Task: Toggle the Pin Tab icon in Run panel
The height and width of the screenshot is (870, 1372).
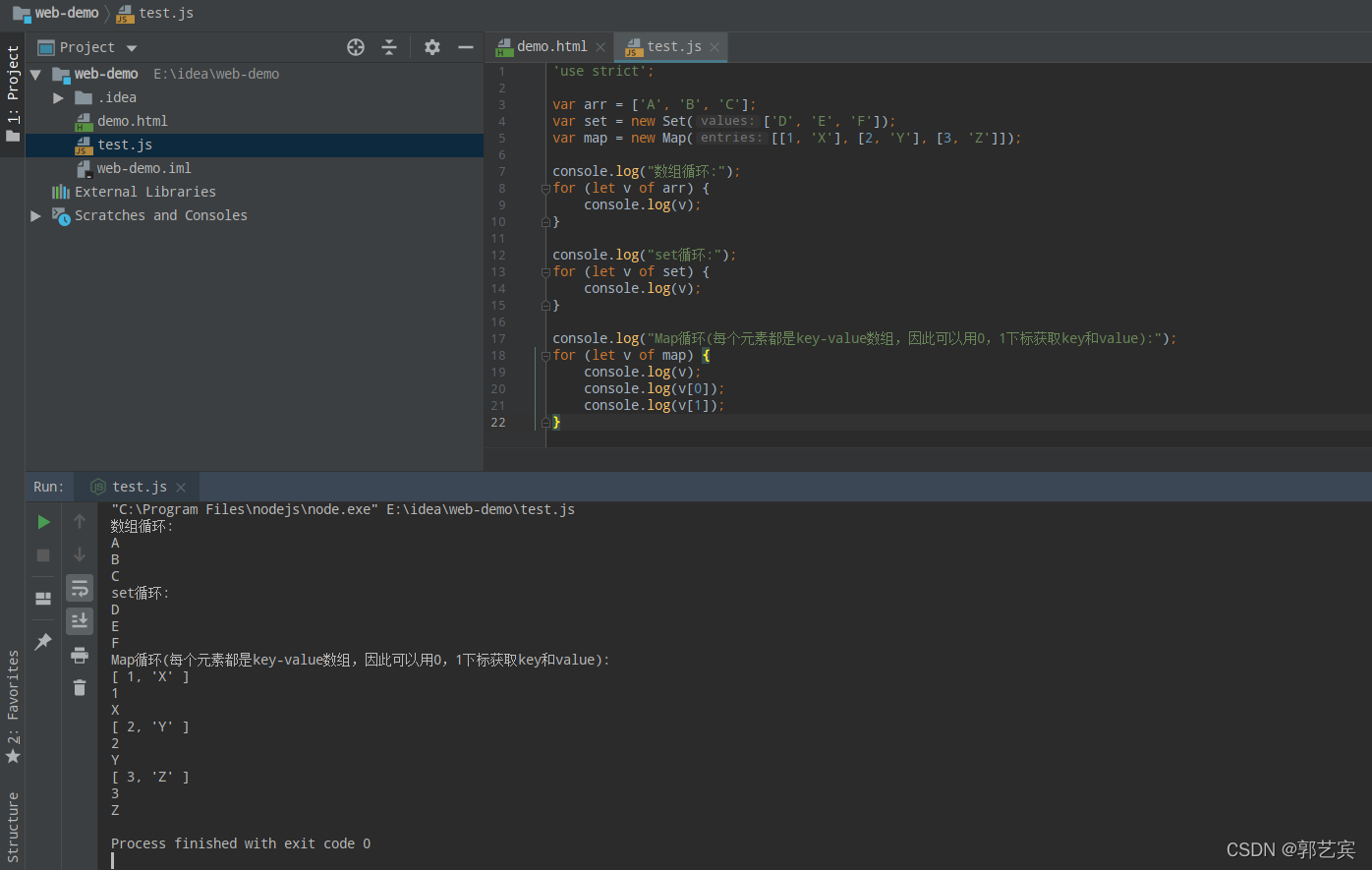Action: pyautogui.click(x=43, y=642)
